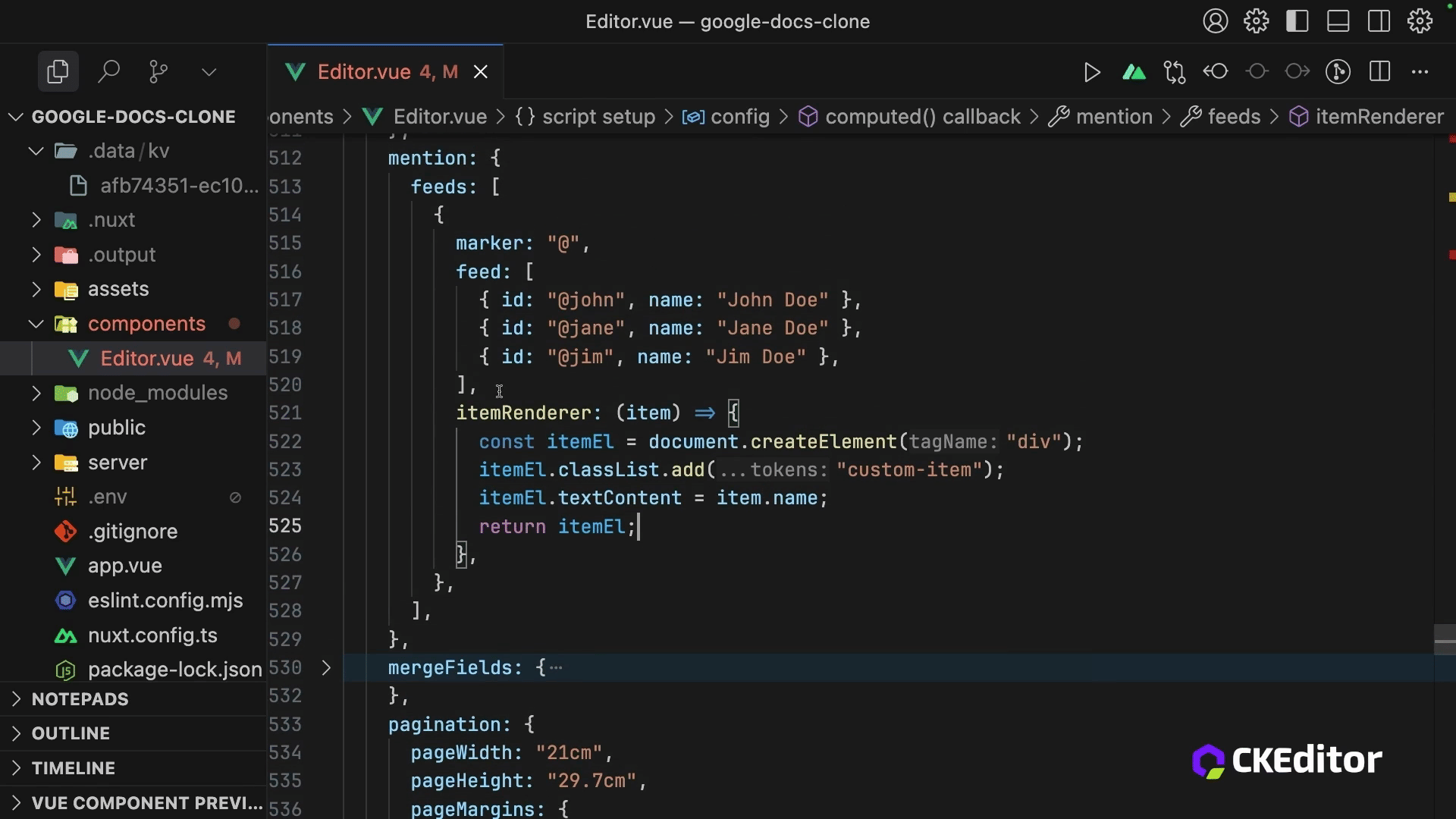Expand the OUTLINE section
The height and width of the screenshot is (819, 1456).
[x=133, y=733]
